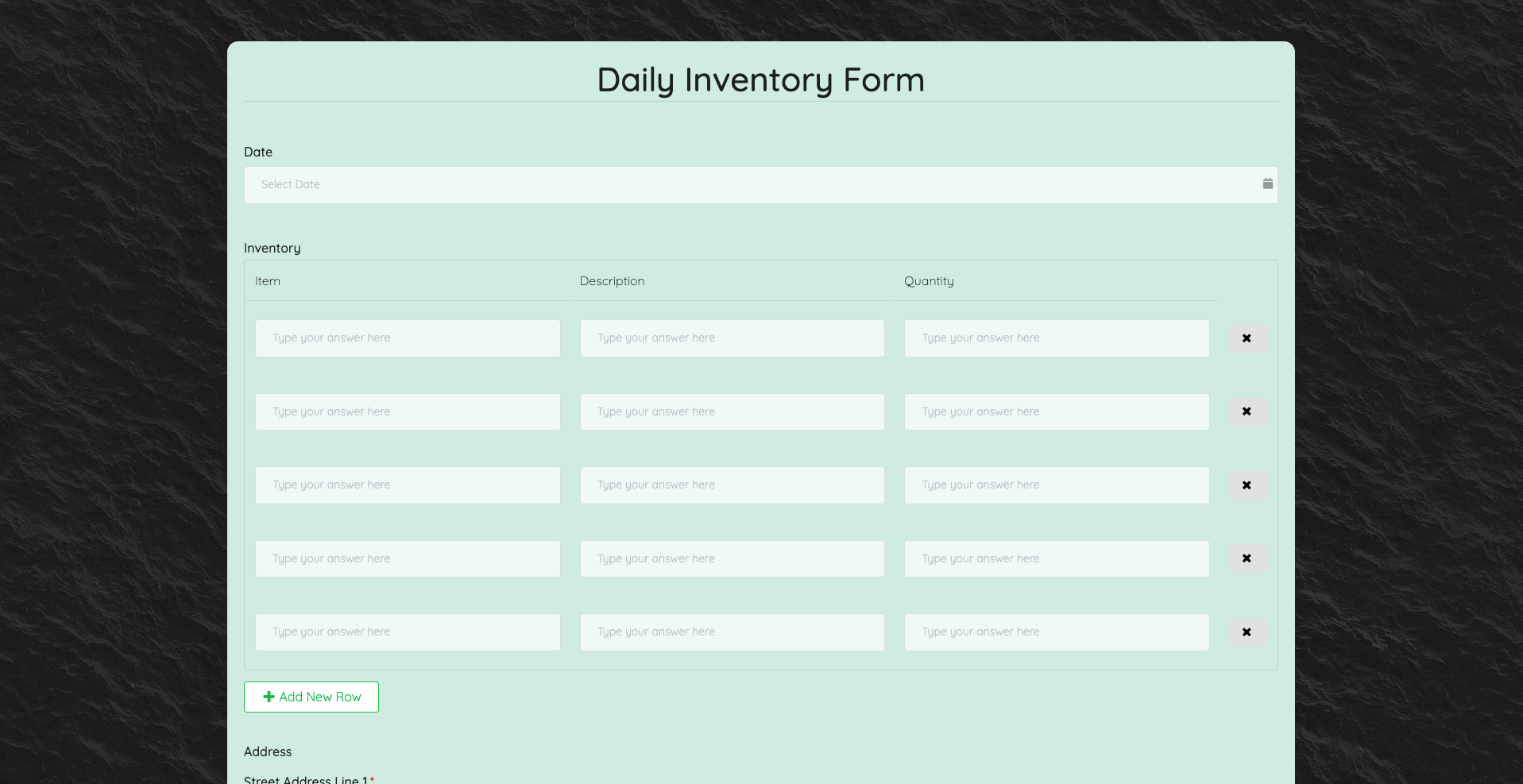This screenshot has height=784, width=1523.
Task: Click the Add New Row button
Action: click(x=311, y=697)
